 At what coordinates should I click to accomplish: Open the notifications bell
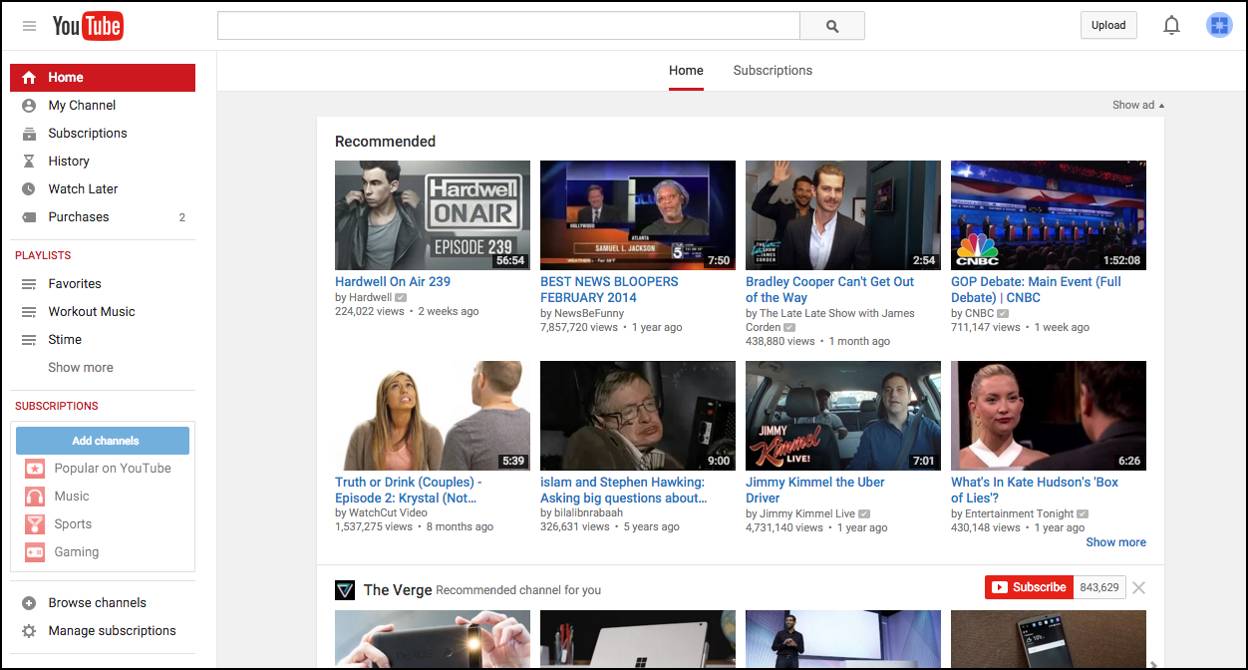pyautogui.click(x=1171, y=26)
